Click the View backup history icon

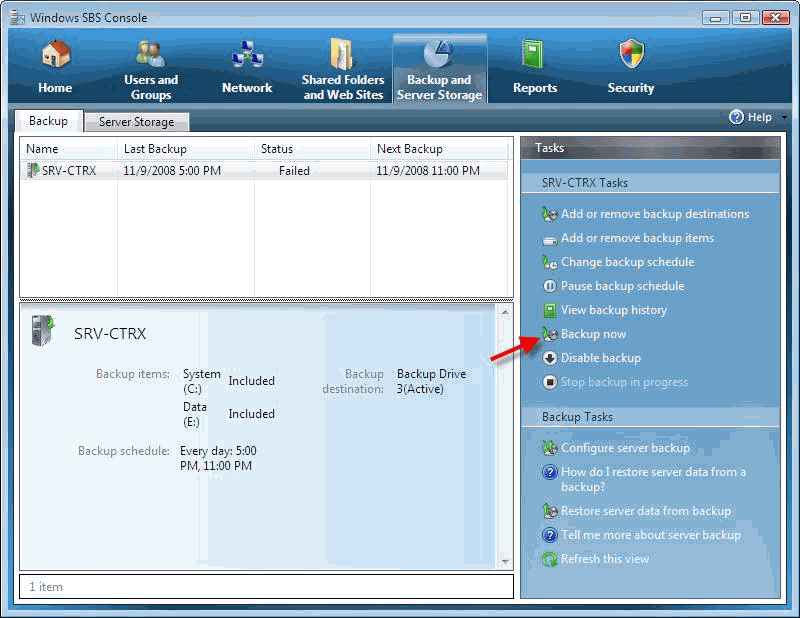tap(549, 310)
